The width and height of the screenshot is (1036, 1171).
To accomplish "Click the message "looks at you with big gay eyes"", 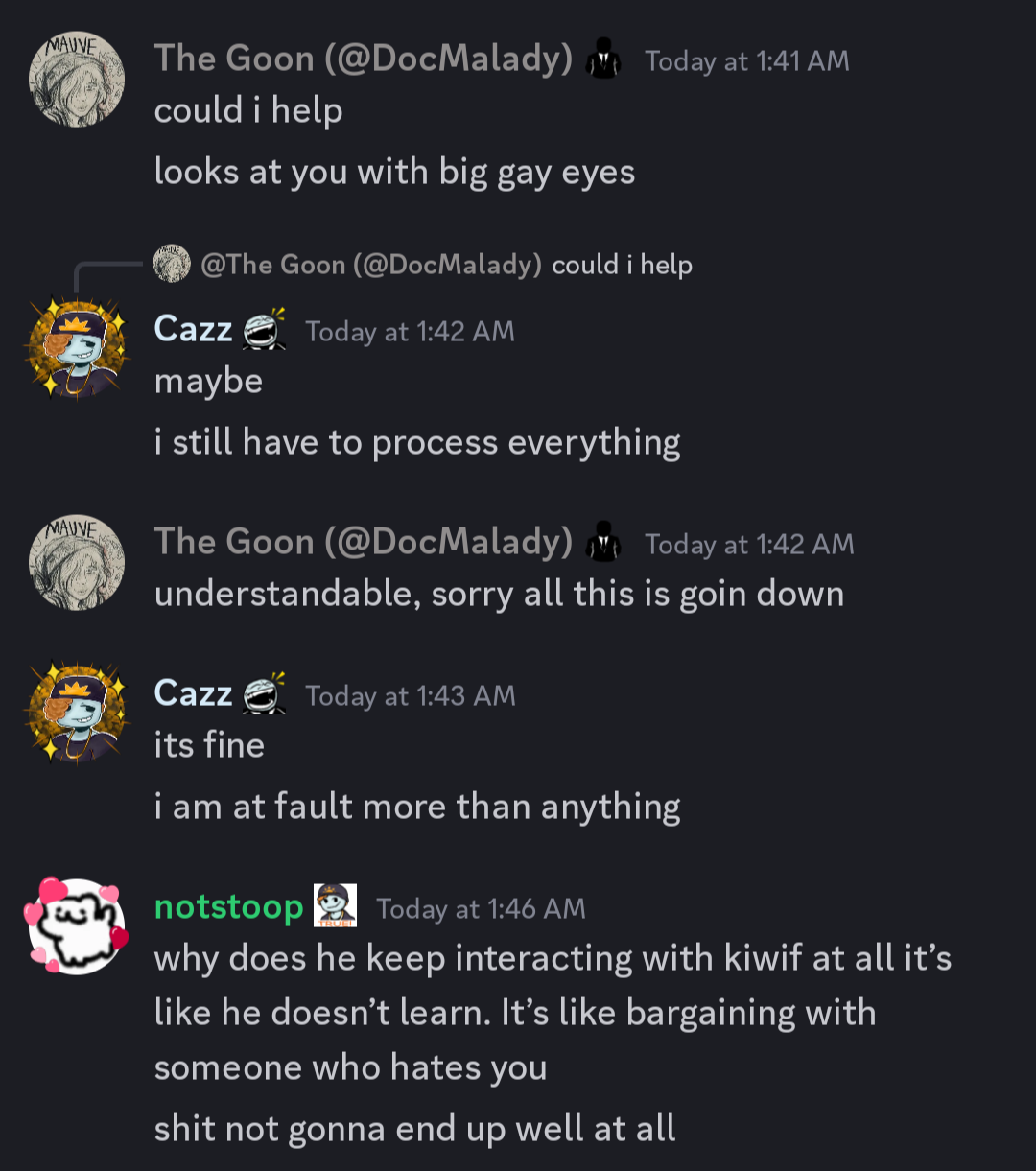I will pyautogui.click(x=394, y=173).
